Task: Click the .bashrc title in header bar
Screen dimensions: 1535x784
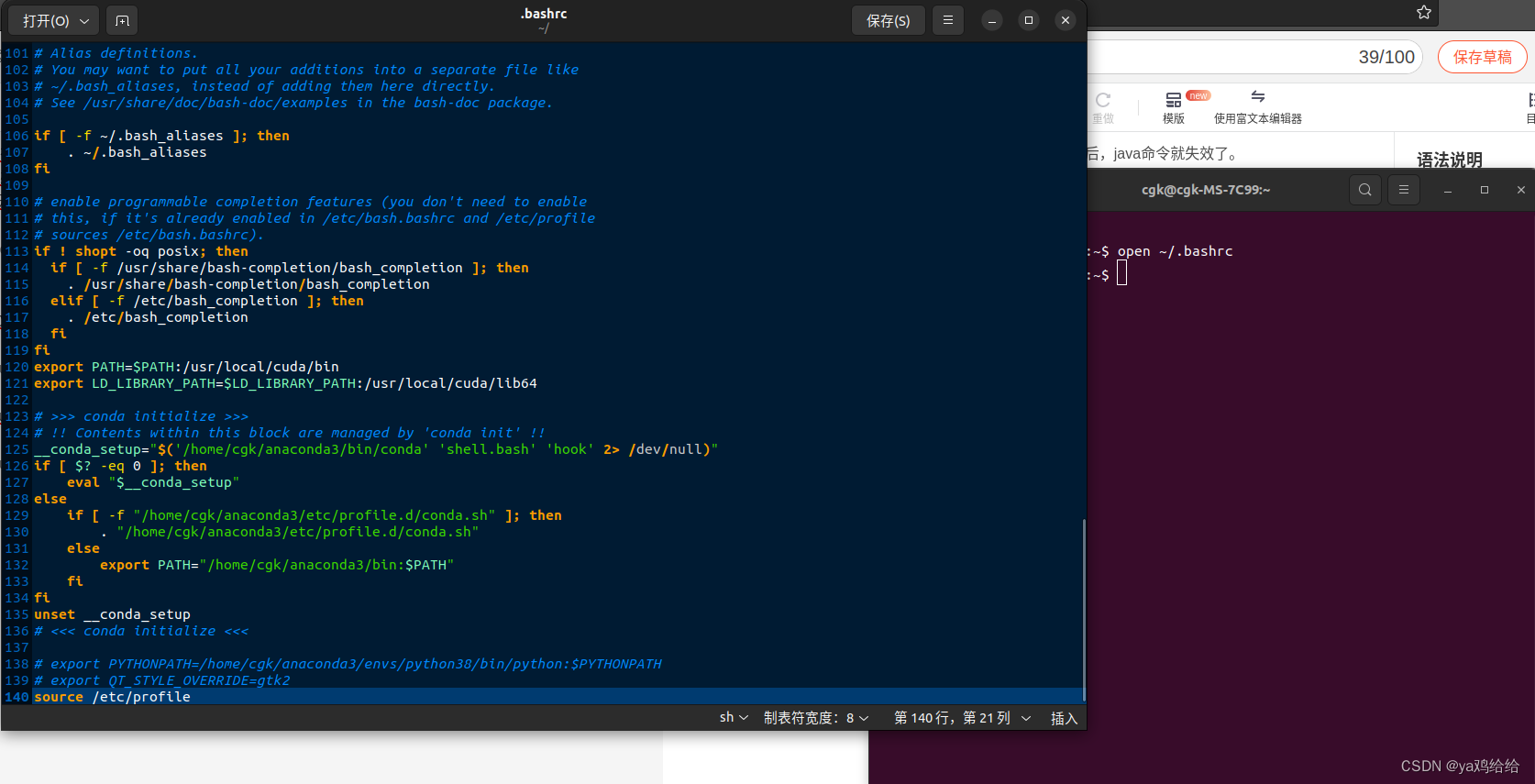Action: 544,14
